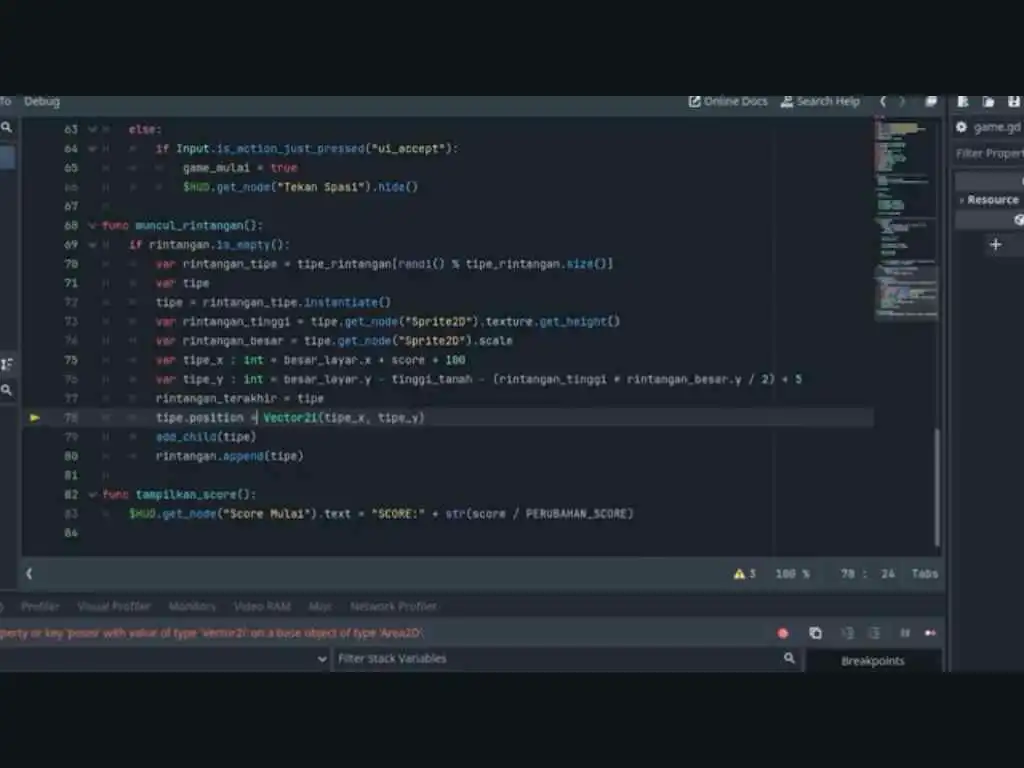Collapse the else block on line 63
This screenshot has height=768, width=1024.
92,129
